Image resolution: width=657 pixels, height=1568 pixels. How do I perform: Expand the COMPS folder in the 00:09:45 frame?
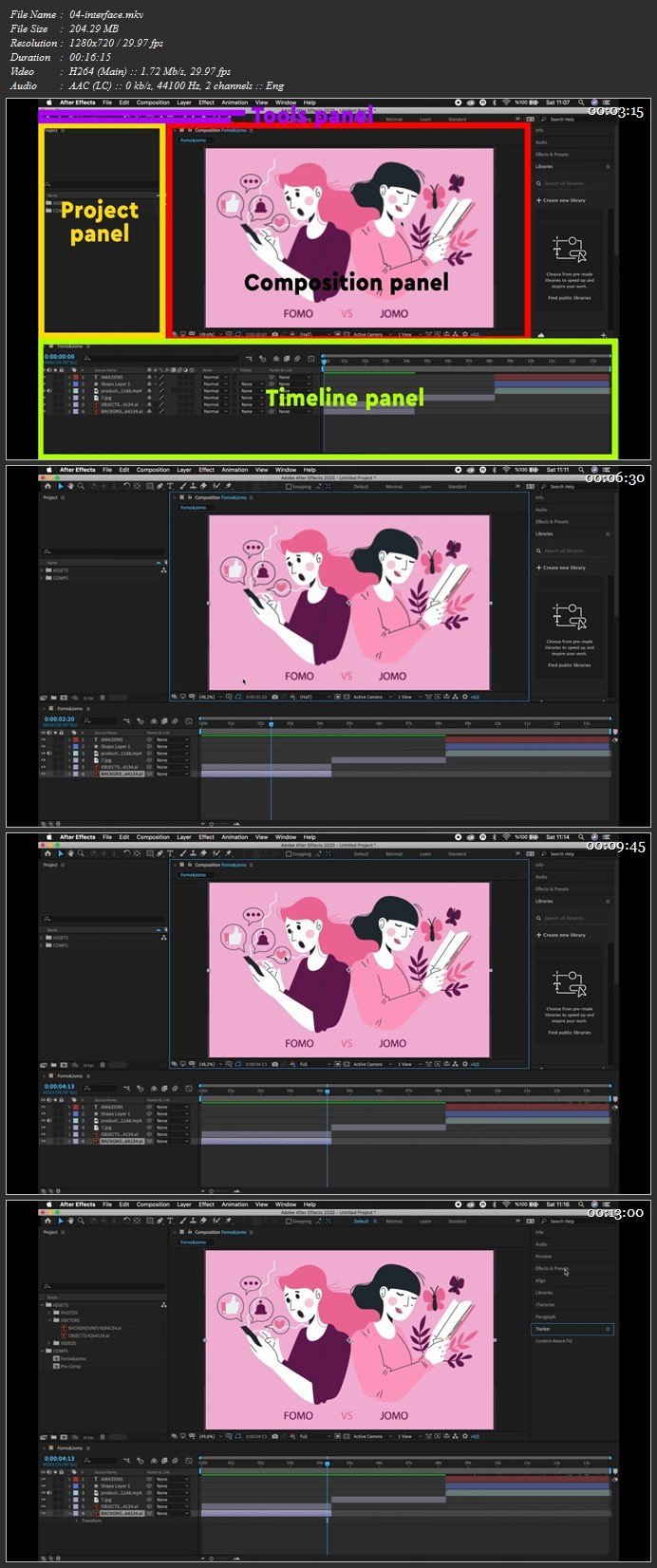42,945
